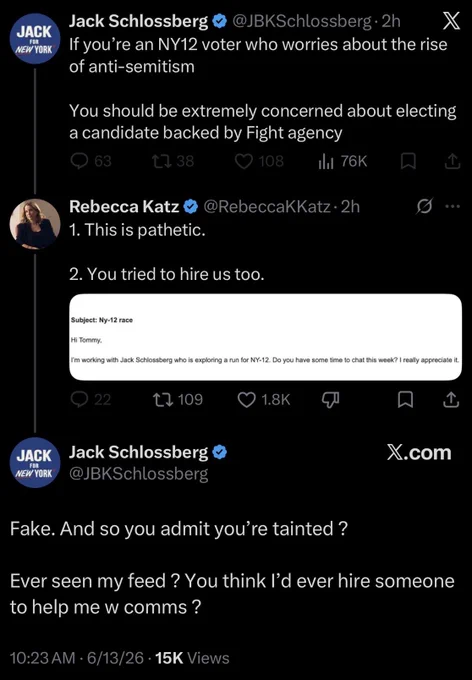
Task: Open the three-dot more menu on Katz's tweet
Action: click(452, 206)
